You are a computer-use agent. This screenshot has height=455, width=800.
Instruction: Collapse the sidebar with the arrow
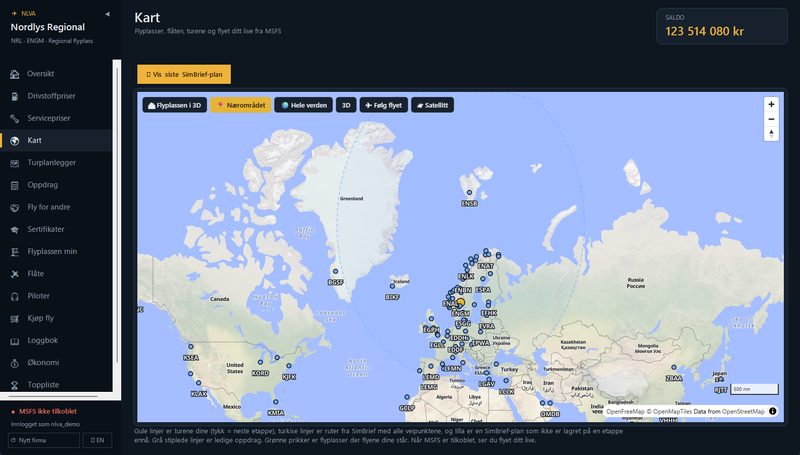(x=107, y=14)
